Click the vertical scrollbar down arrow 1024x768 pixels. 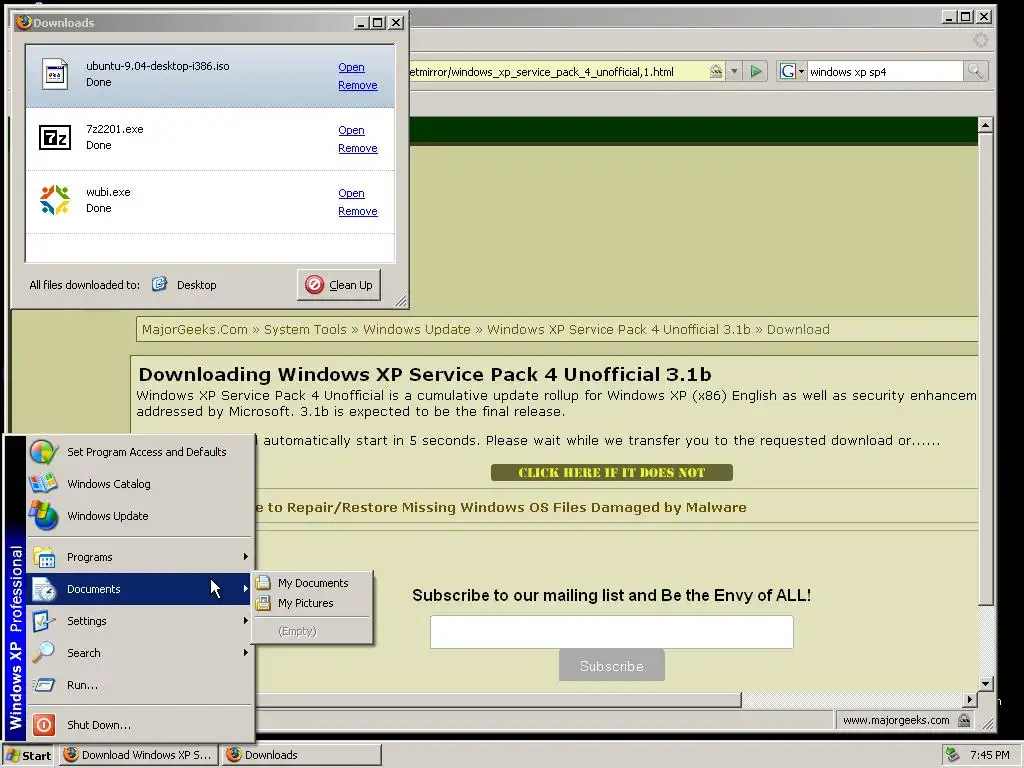coord(985,684)
